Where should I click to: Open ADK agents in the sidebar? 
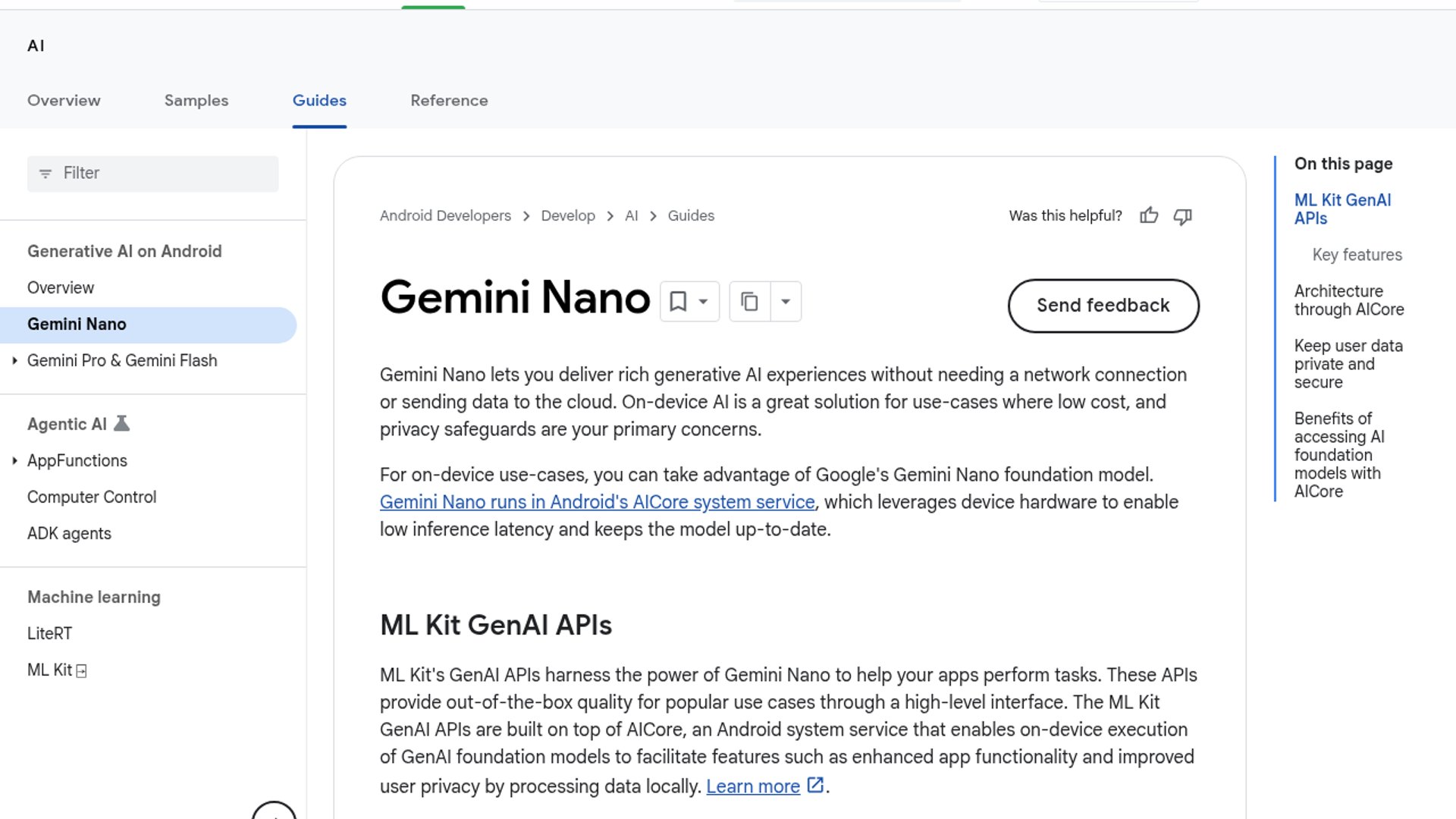point(69,534)
